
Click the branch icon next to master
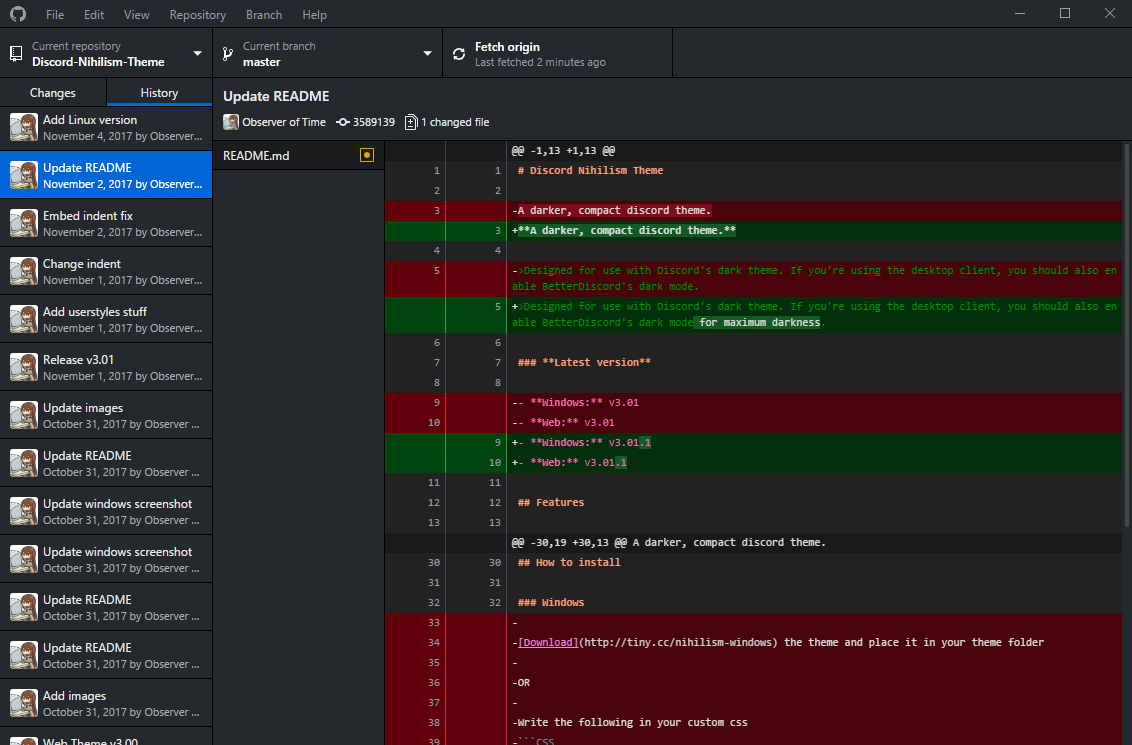(x=228, y=53)
